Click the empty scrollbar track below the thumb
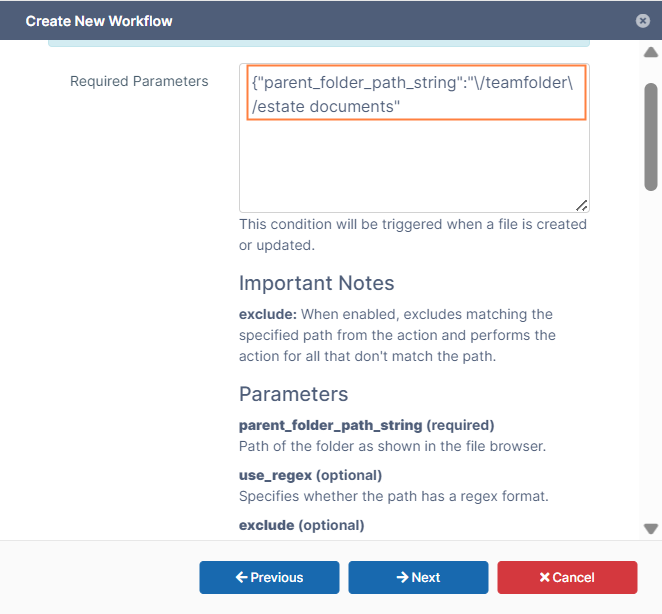662x614 pixels. click(651, 350)
